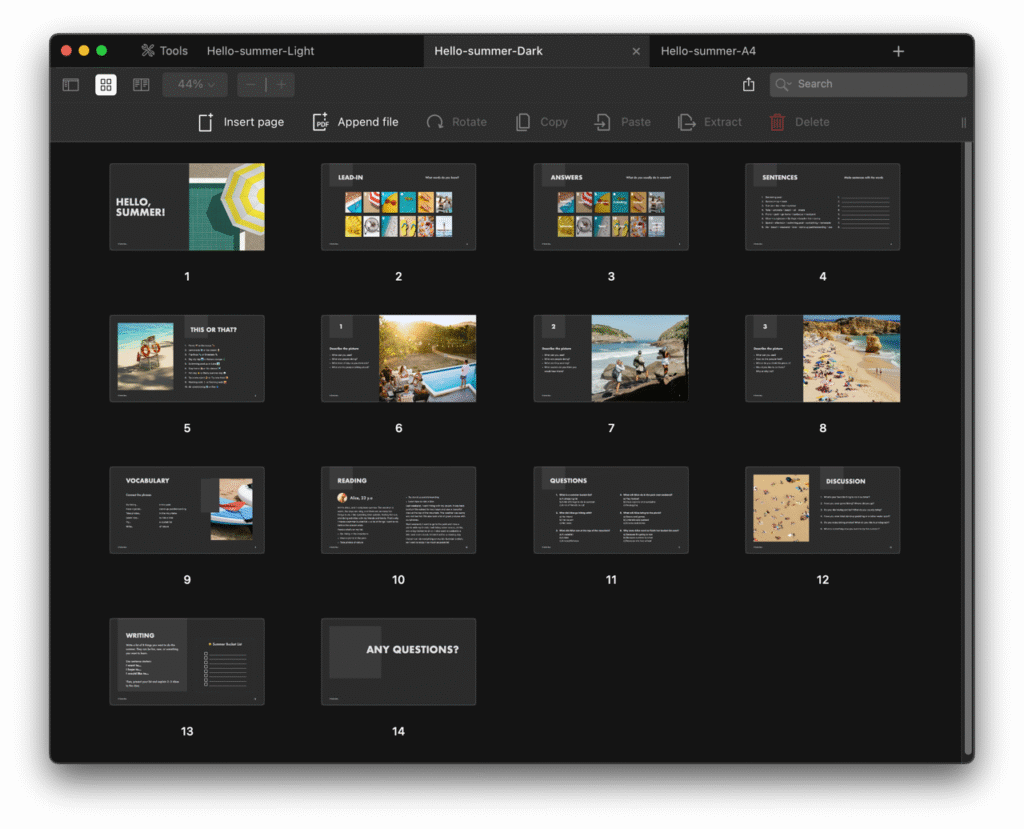The height and width of the screenshot is (829, 1024).
Task: Click Append file button
Action: click(355, 122)
